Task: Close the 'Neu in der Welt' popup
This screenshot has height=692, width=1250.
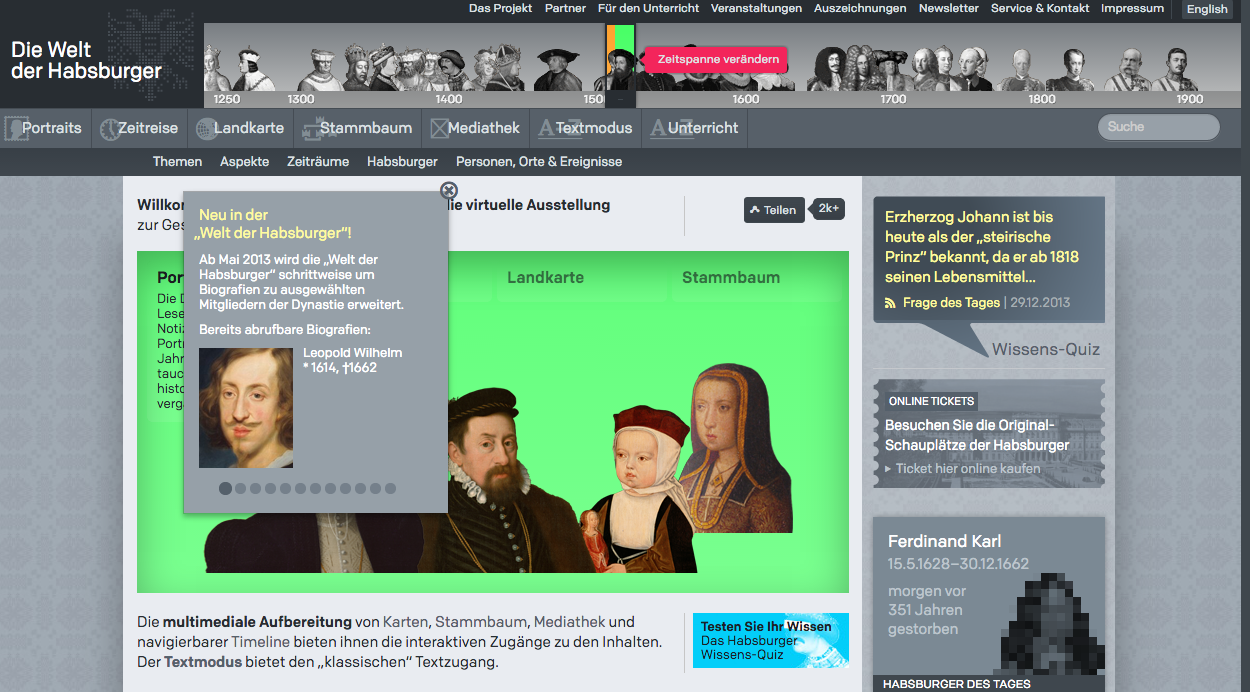Action: coord(449,190)
